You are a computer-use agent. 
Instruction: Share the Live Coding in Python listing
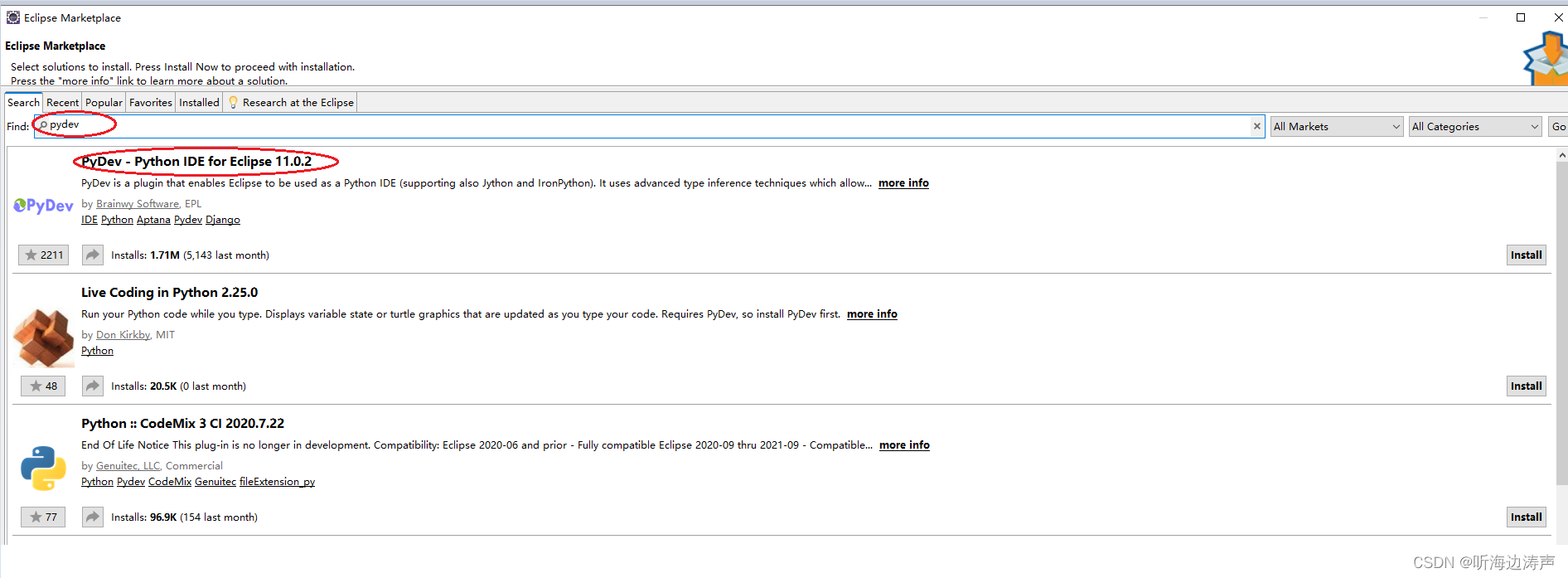click(x=93, y=386)
